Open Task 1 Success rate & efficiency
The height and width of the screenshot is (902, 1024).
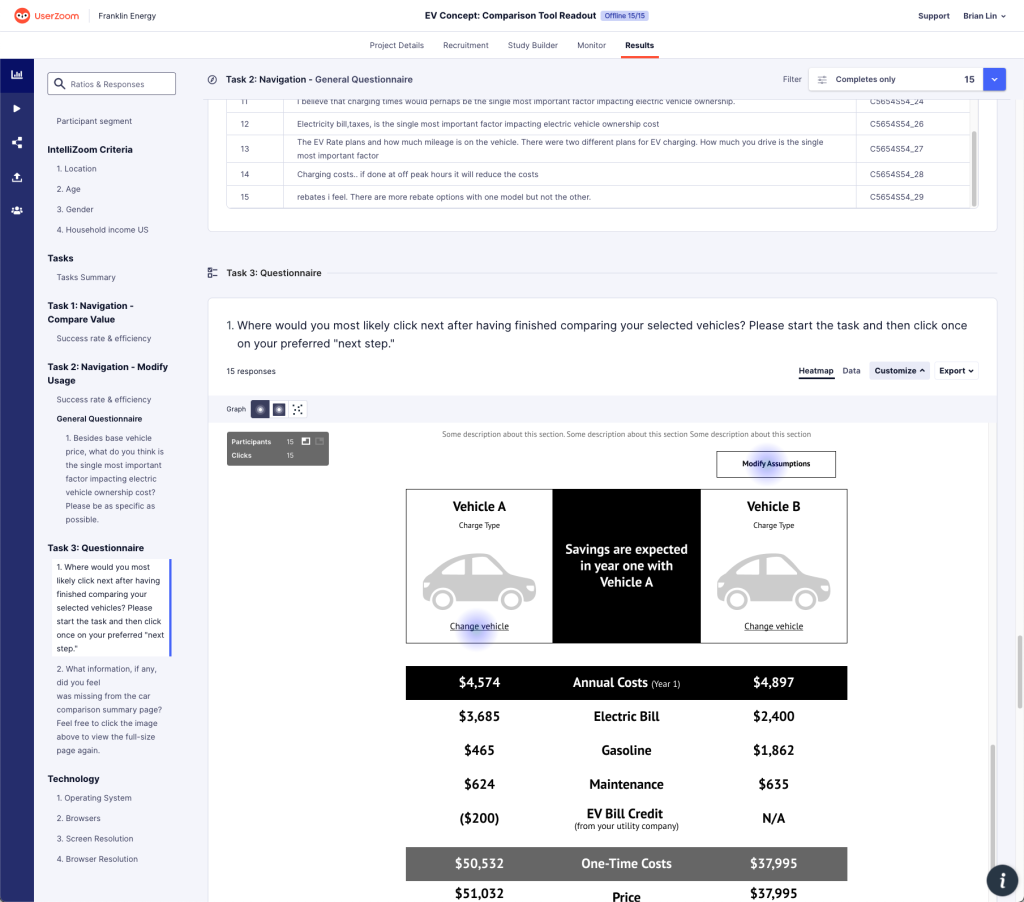coord(104,338)
